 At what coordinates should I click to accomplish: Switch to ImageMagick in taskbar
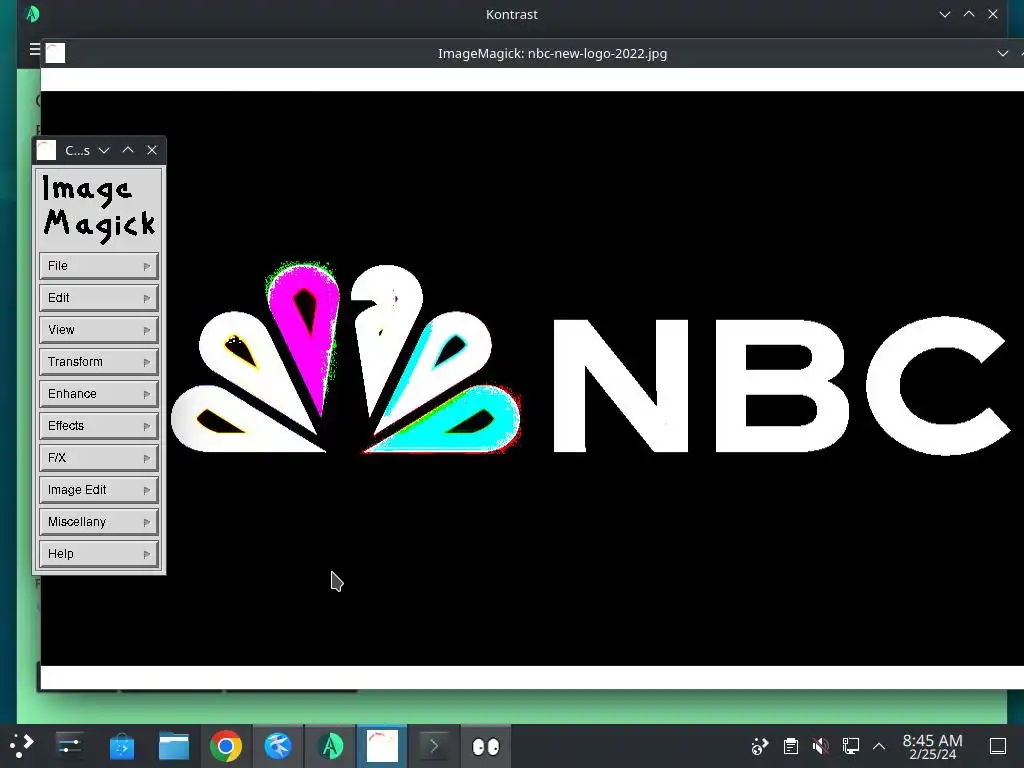(382, 746)
